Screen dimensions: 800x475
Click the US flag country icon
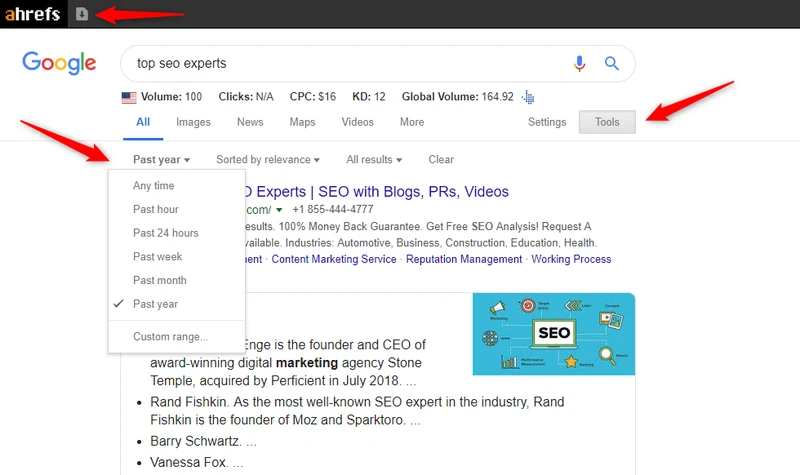pyautogui.click(x=129, y=97)
